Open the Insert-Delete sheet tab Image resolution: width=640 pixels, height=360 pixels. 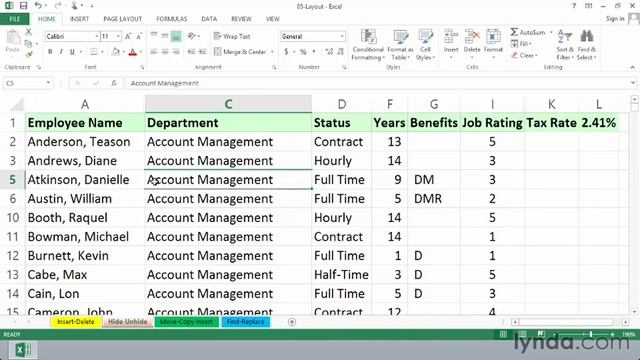[x=76, y=322]
